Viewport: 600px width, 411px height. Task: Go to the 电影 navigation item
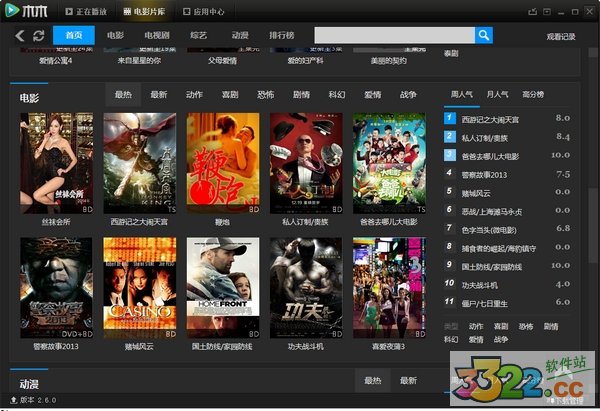click(115, 35)
